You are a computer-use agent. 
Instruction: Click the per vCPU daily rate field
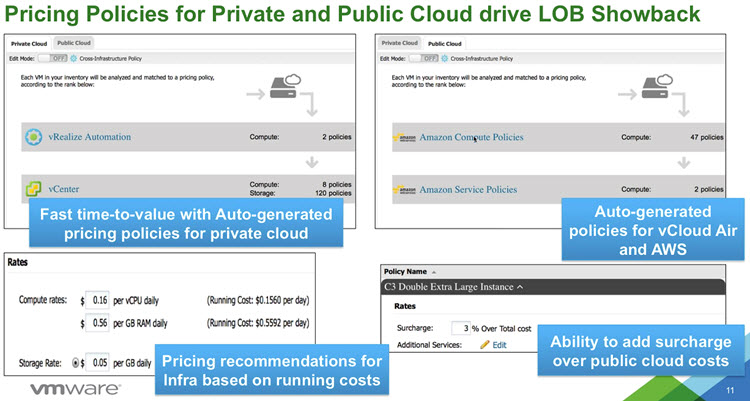click(x=97, y=301)
